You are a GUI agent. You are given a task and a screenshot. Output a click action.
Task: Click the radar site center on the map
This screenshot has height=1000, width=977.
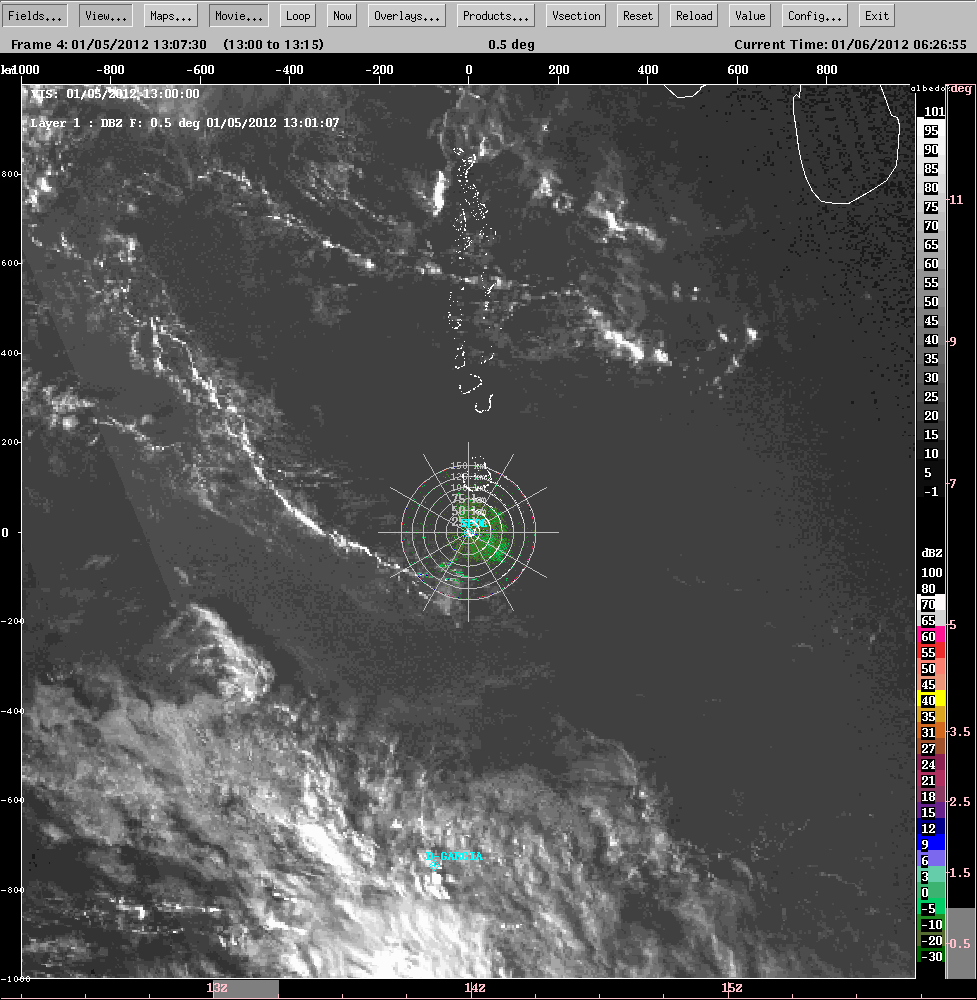coord(469,532)
